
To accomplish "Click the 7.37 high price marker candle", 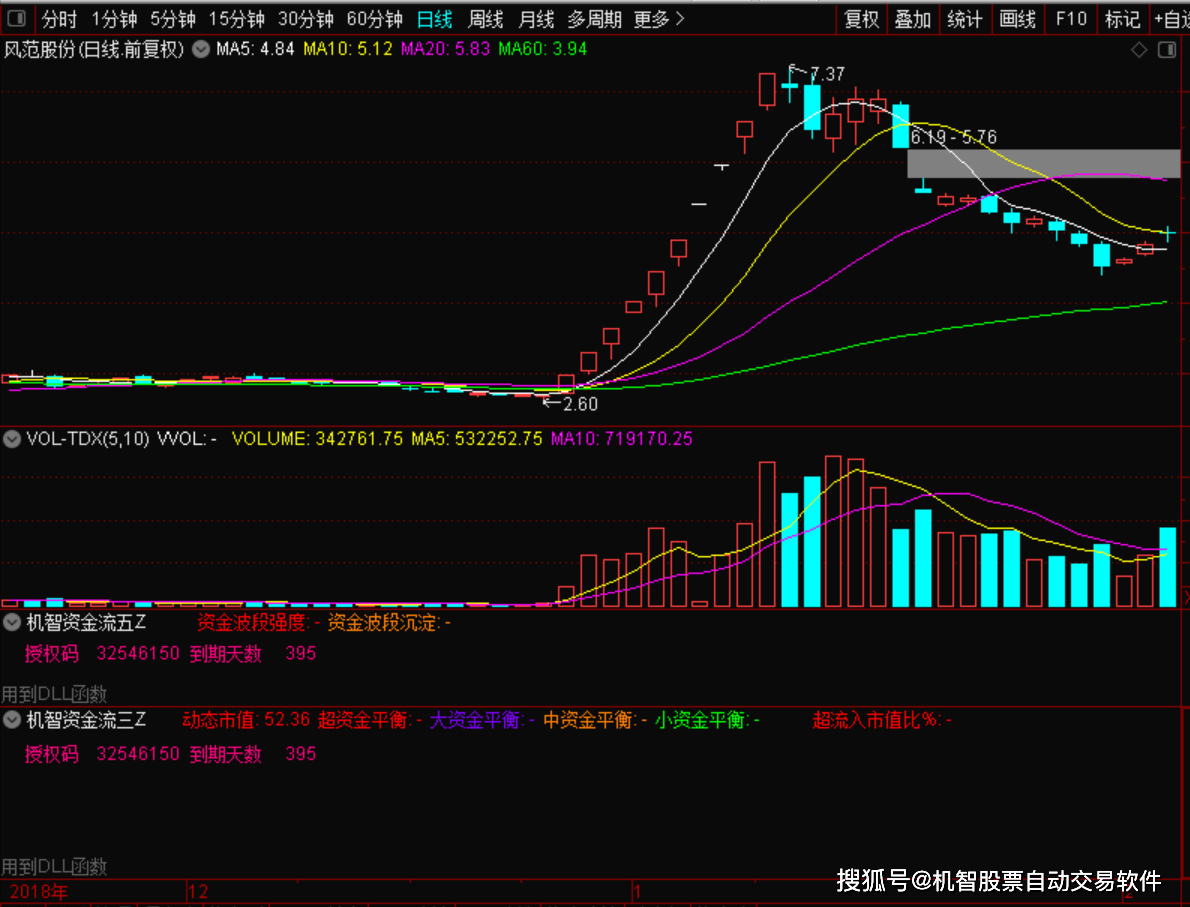I will click(x=790, y=84).
